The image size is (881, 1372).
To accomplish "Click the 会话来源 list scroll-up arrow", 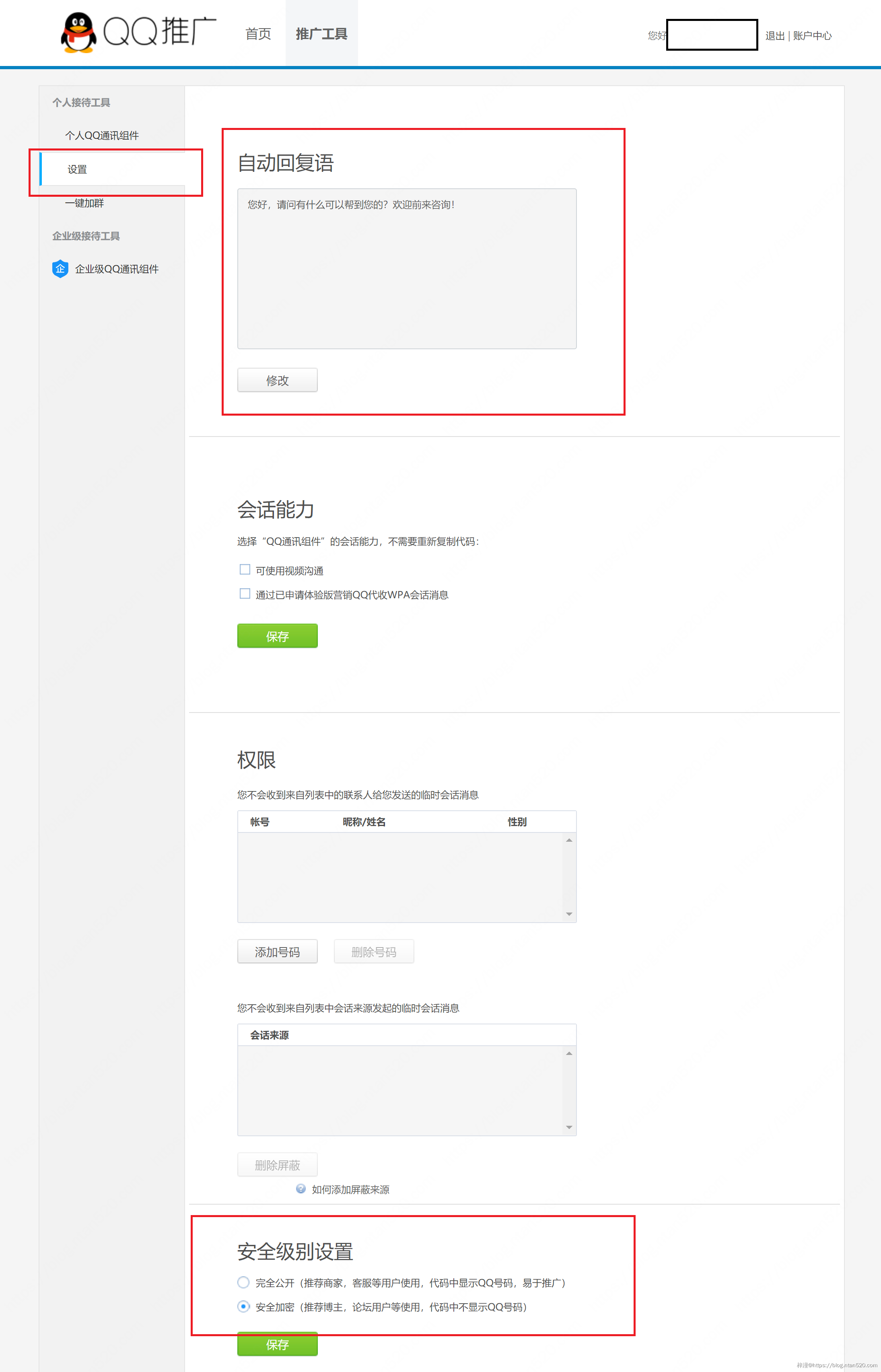I will [569, 1053].
